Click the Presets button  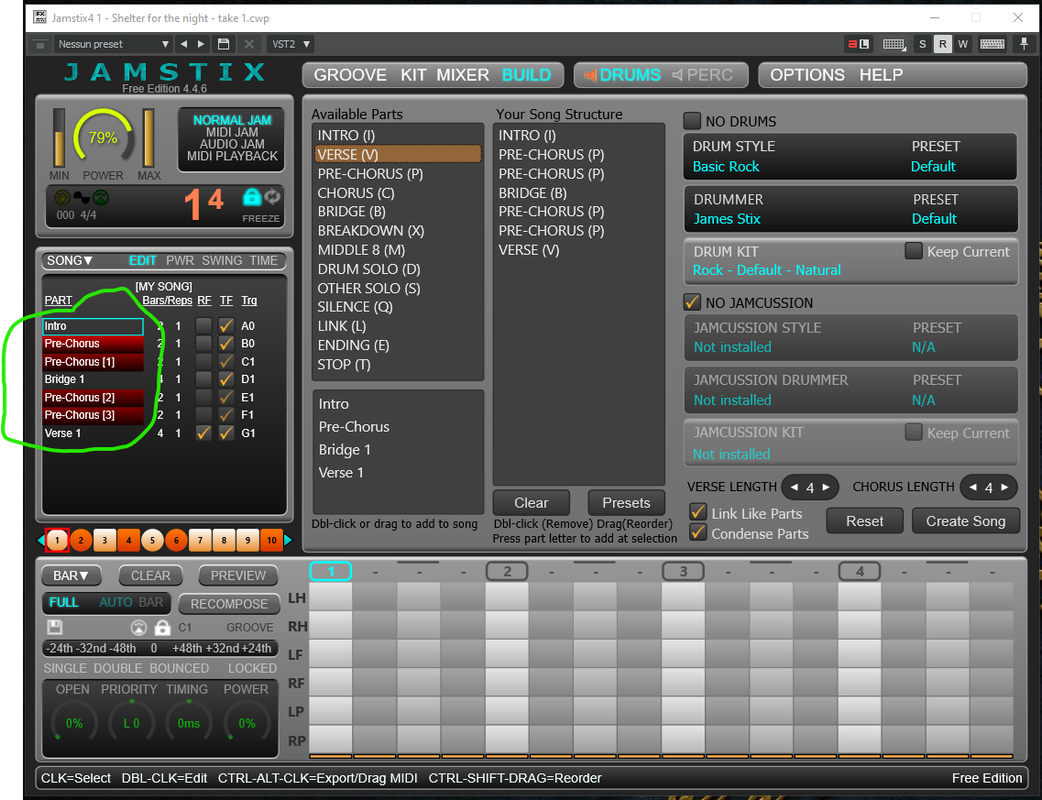tap(626, 502)
